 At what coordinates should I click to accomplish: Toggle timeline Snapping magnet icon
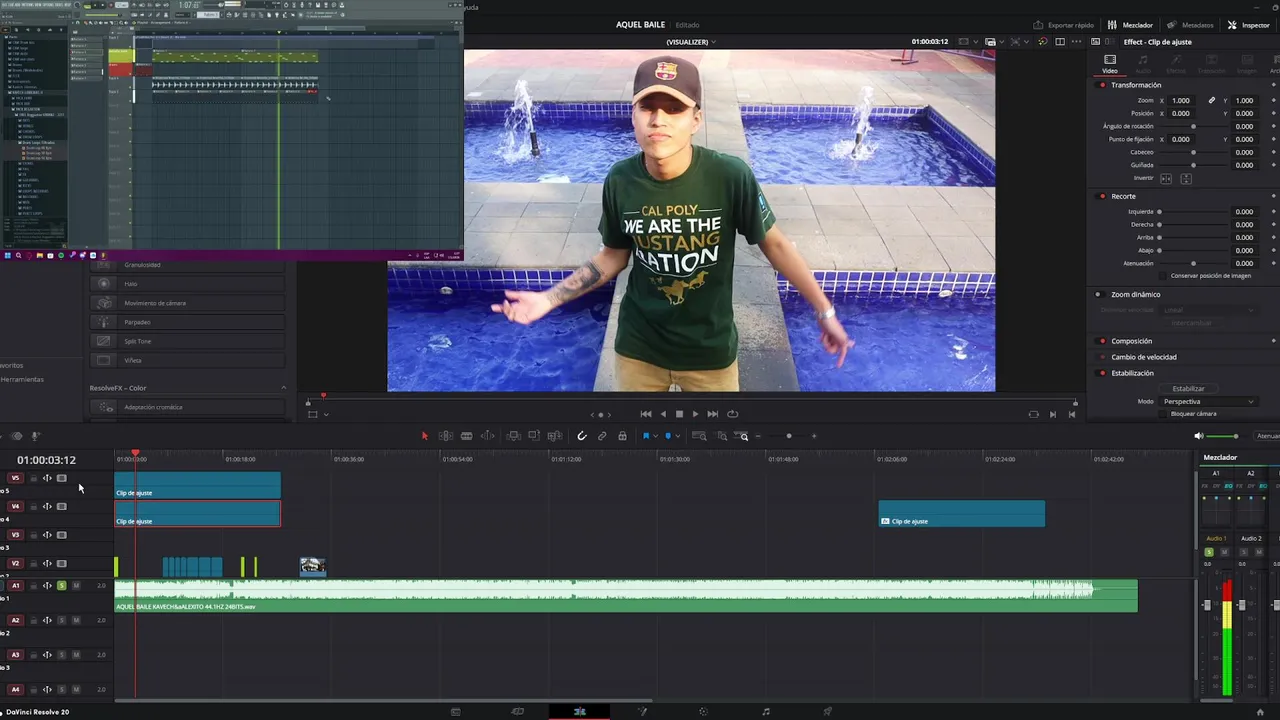(582, 436)
